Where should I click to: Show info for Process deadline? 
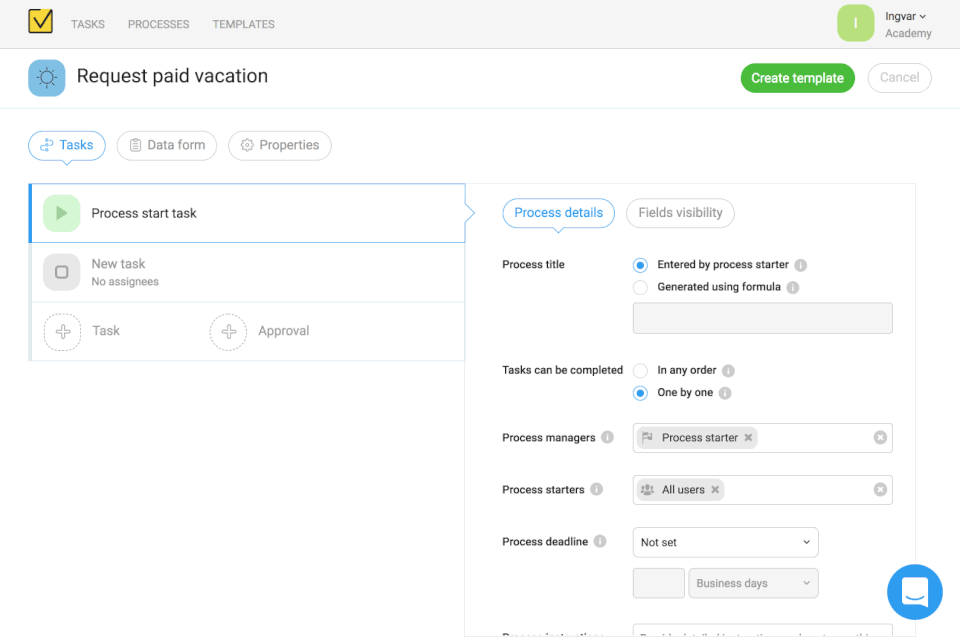point(600,542)
